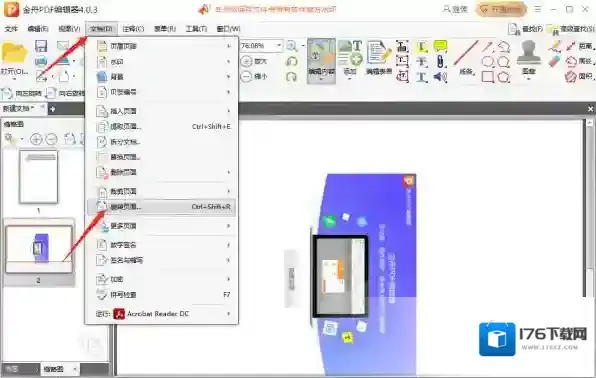Expand the 数字签名 digital signature submenu
This screenshot has width=596, height=378.
[162, 245]
